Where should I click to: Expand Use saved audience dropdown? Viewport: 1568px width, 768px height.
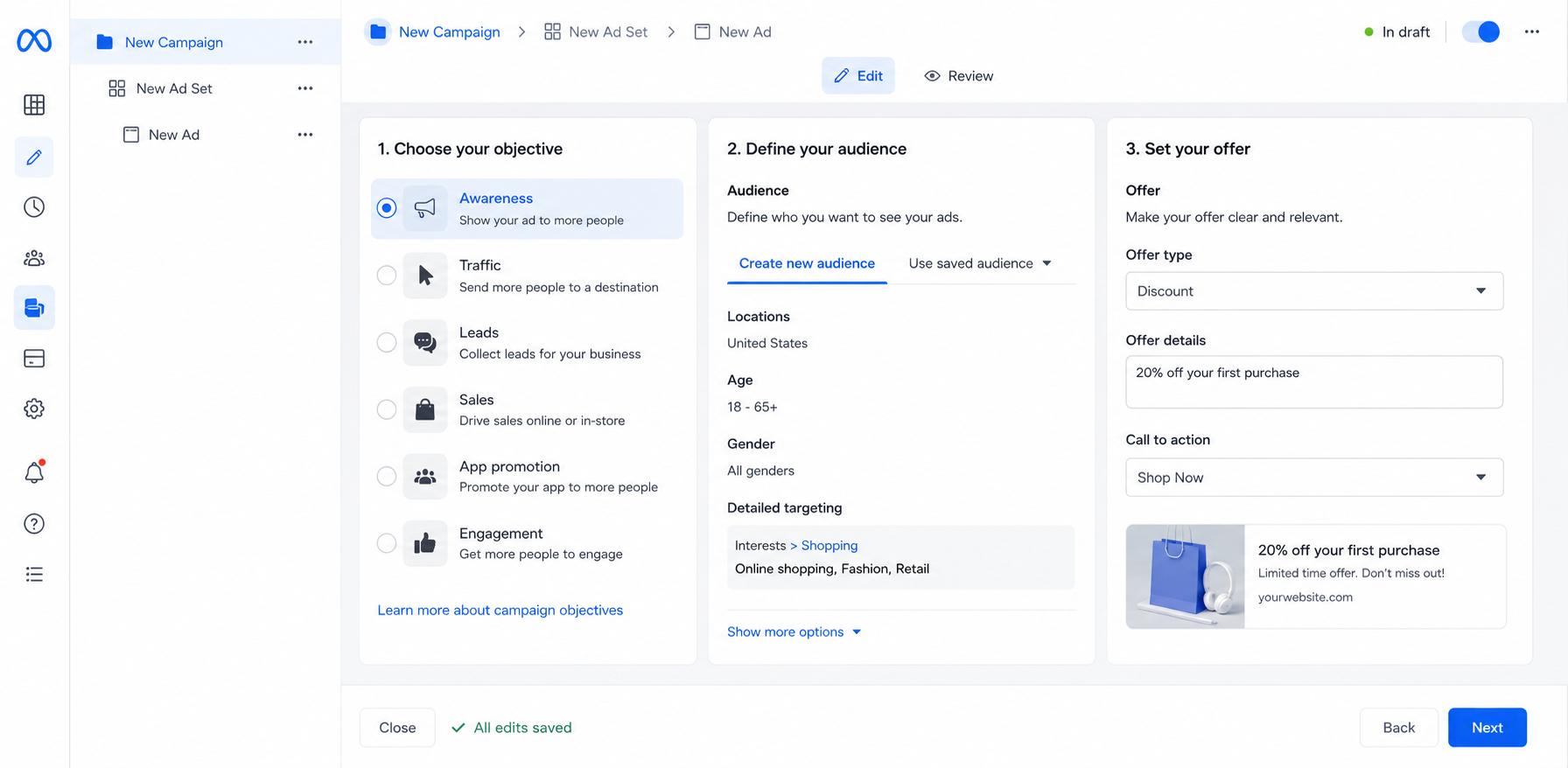pos(980,263)
